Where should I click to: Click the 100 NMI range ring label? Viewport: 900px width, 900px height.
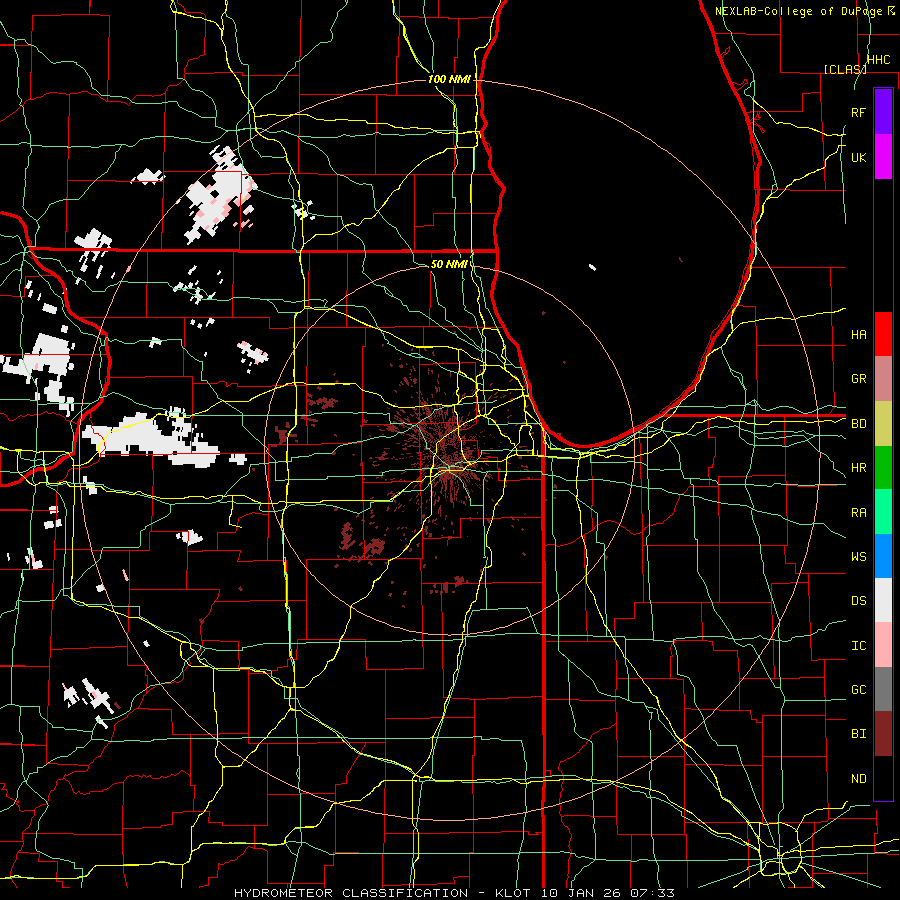(449, 79)
